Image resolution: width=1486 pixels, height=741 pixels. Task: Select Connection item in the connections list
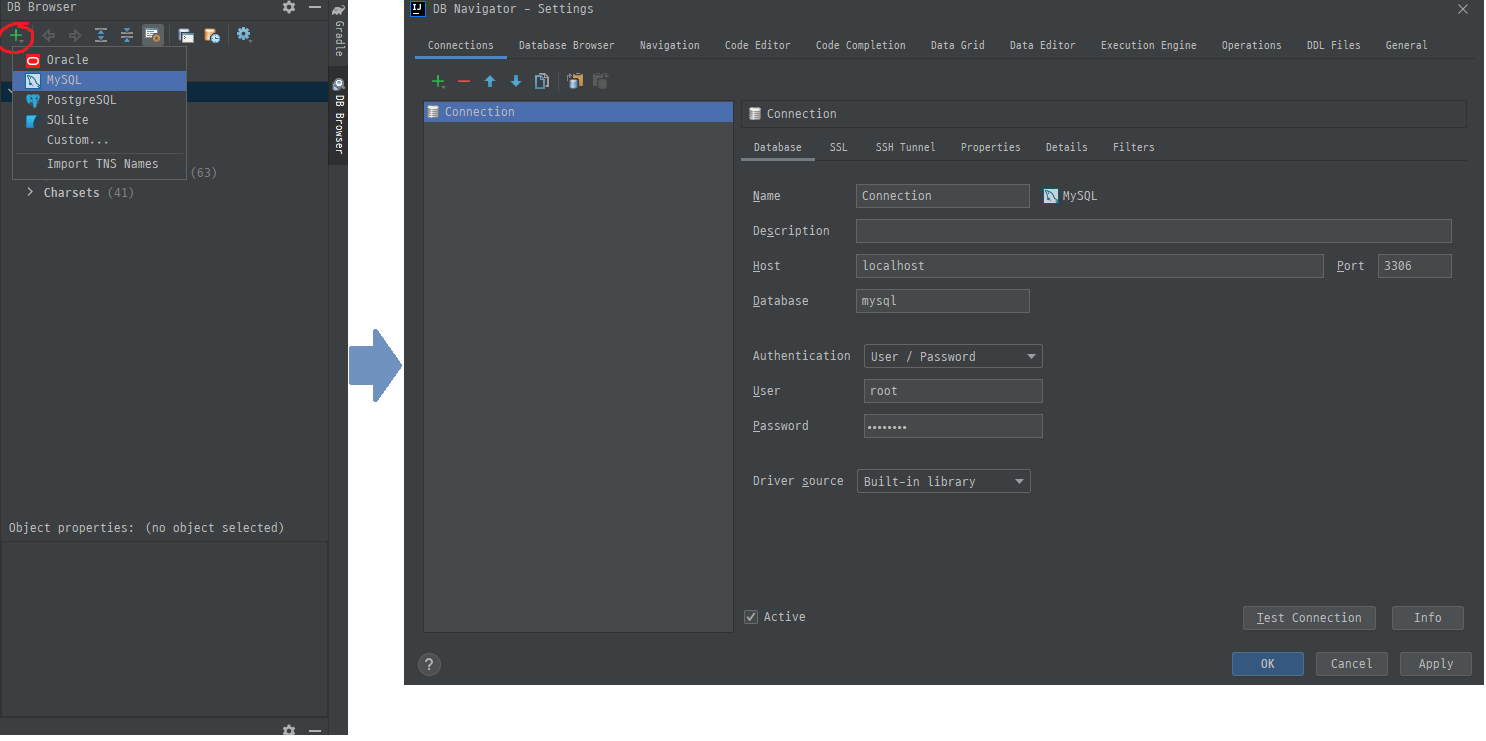click(578, 112)
